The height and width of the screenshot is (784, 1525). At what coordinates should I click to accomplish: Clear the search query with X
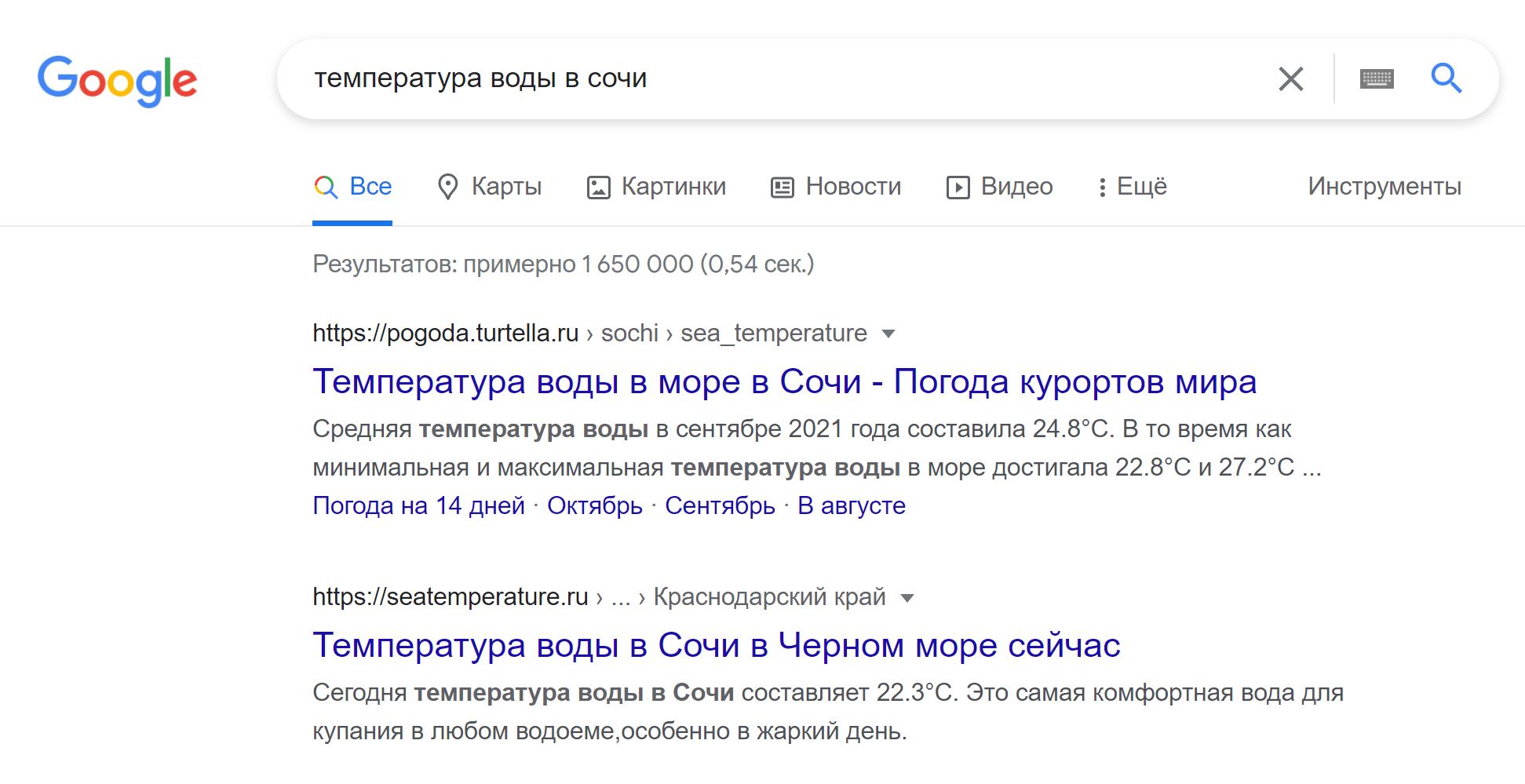1290,78
